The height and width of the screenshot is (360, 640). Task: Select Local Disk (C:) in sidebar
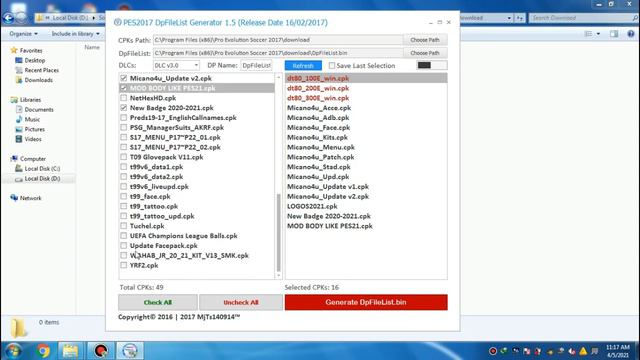[42, 169]
